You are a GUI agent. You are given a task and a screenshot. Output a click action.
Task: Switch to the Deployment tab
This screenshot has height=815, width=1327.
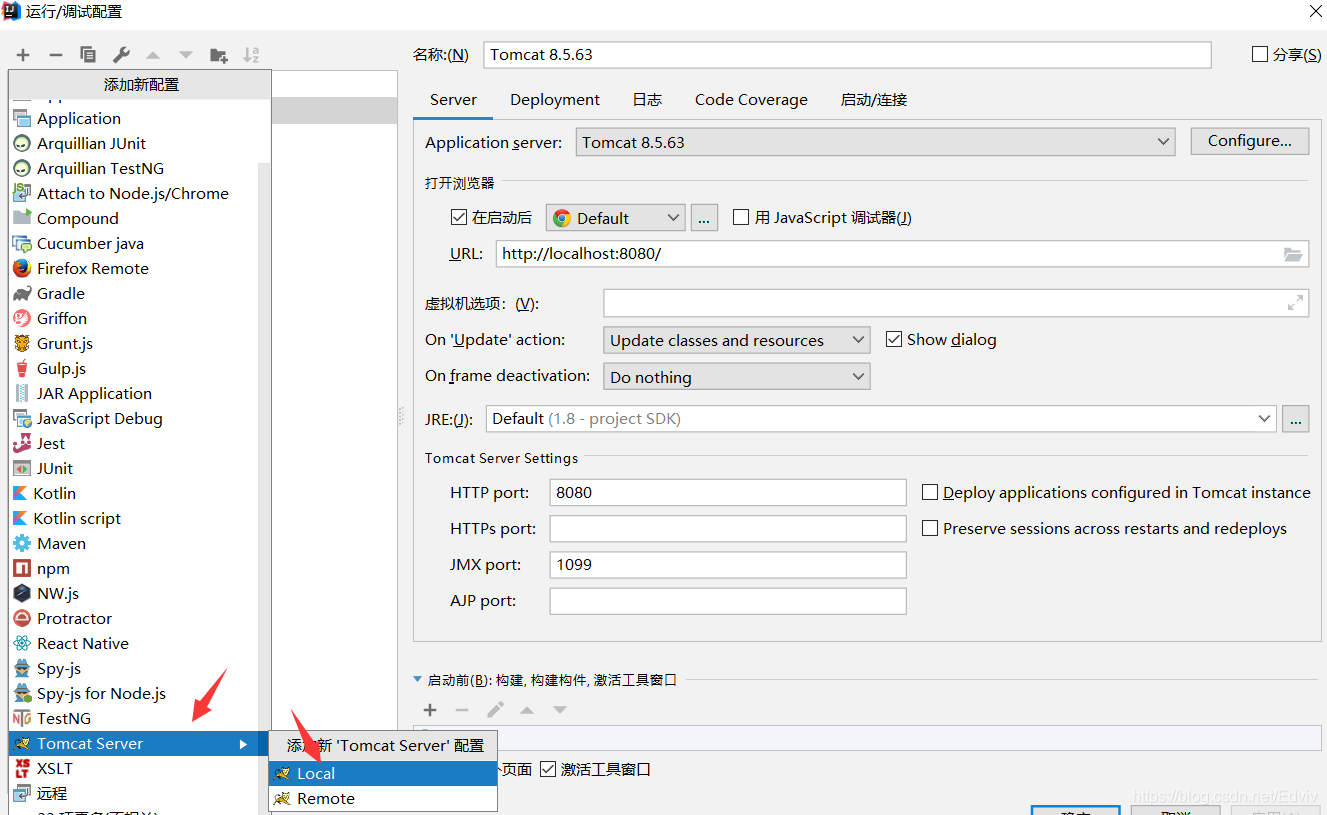tap(555, 100)
